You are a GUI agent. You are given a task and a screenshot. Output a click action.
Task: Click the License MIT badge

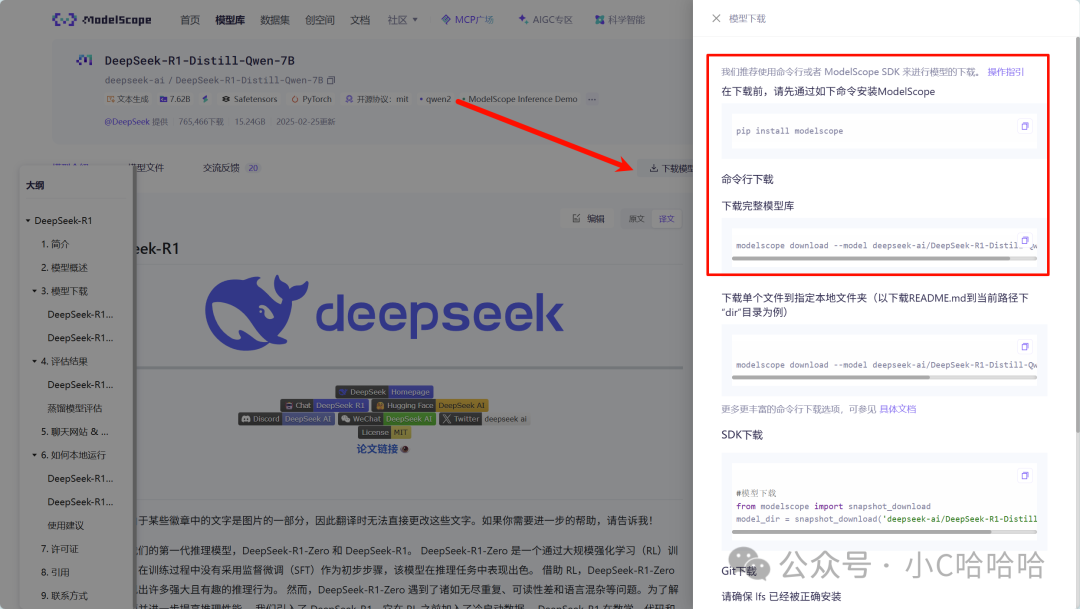click(384, 433)
